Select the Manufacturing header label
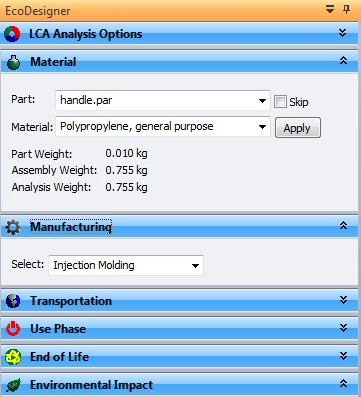 pyautogui.click(x=71, y=227)
